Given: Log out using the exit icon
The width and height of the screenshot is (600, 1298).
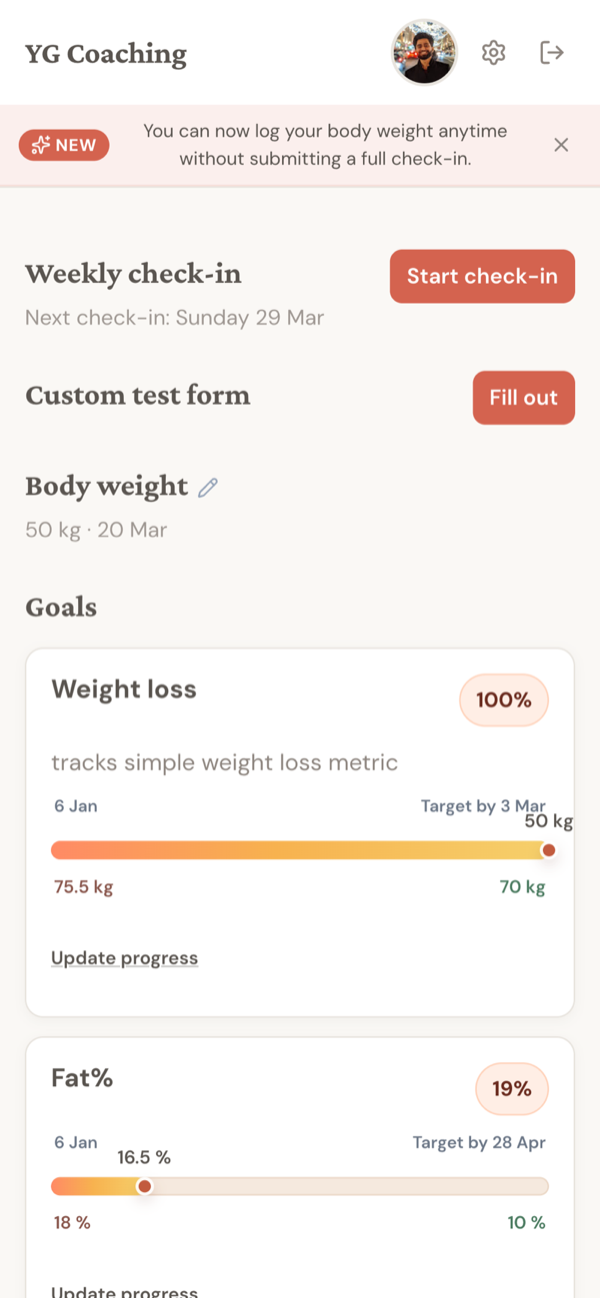Looking at the screenshot, I should [552, 52].
